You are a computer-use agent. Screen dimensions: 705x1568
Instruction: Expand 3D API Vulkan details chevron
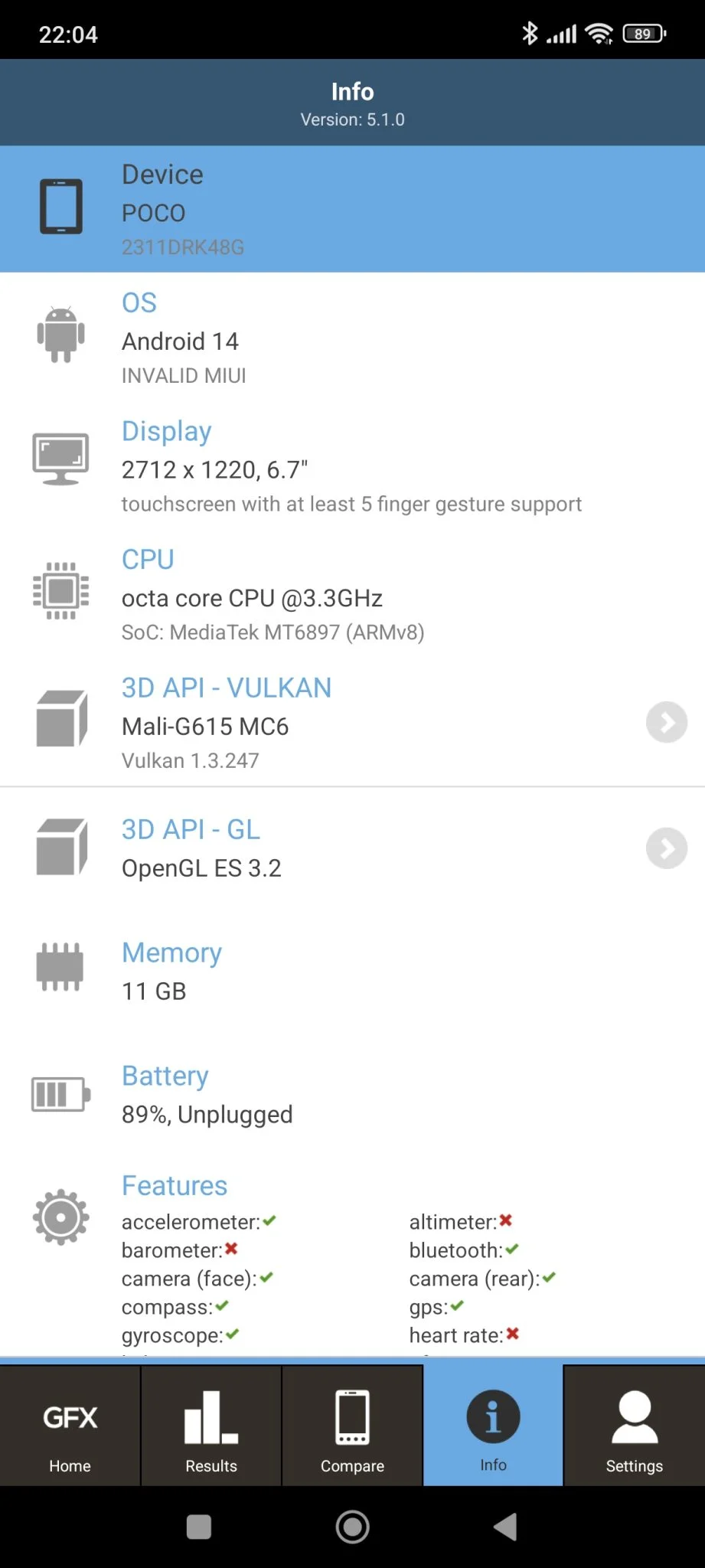pyautogui.click(x=666, y=722)
